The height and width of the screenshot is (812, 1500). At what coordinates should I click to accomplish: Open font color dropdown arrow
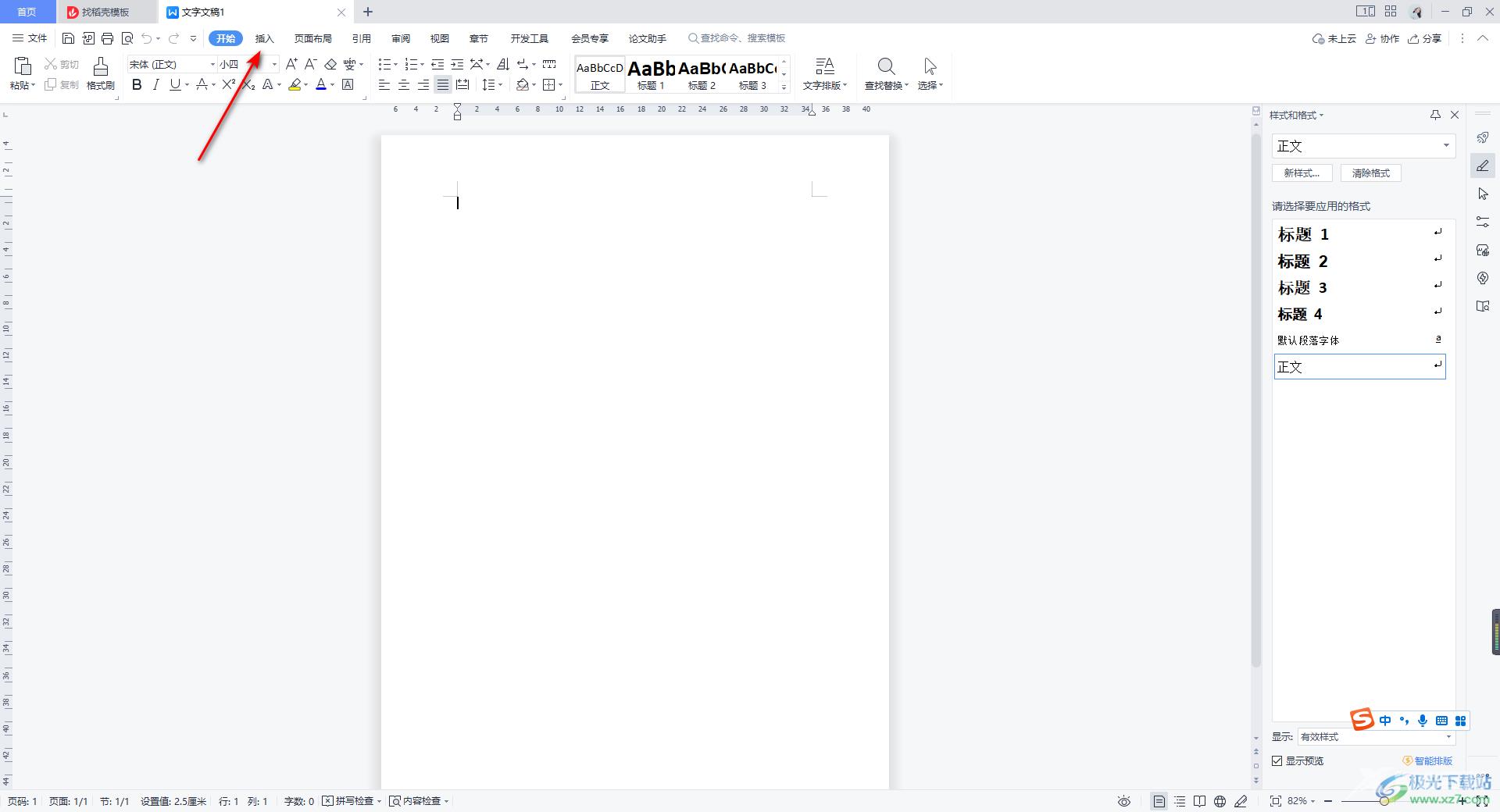[333, 85]
